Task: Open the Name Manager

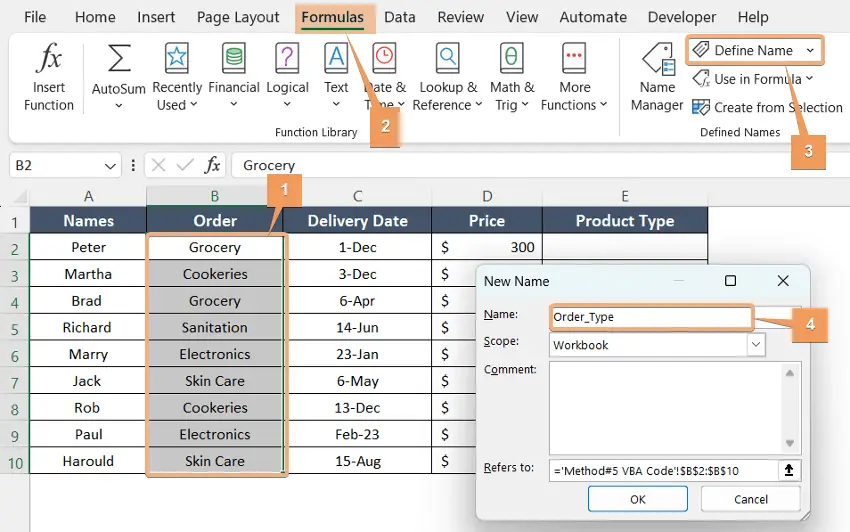Action: (x=657, y=77)
